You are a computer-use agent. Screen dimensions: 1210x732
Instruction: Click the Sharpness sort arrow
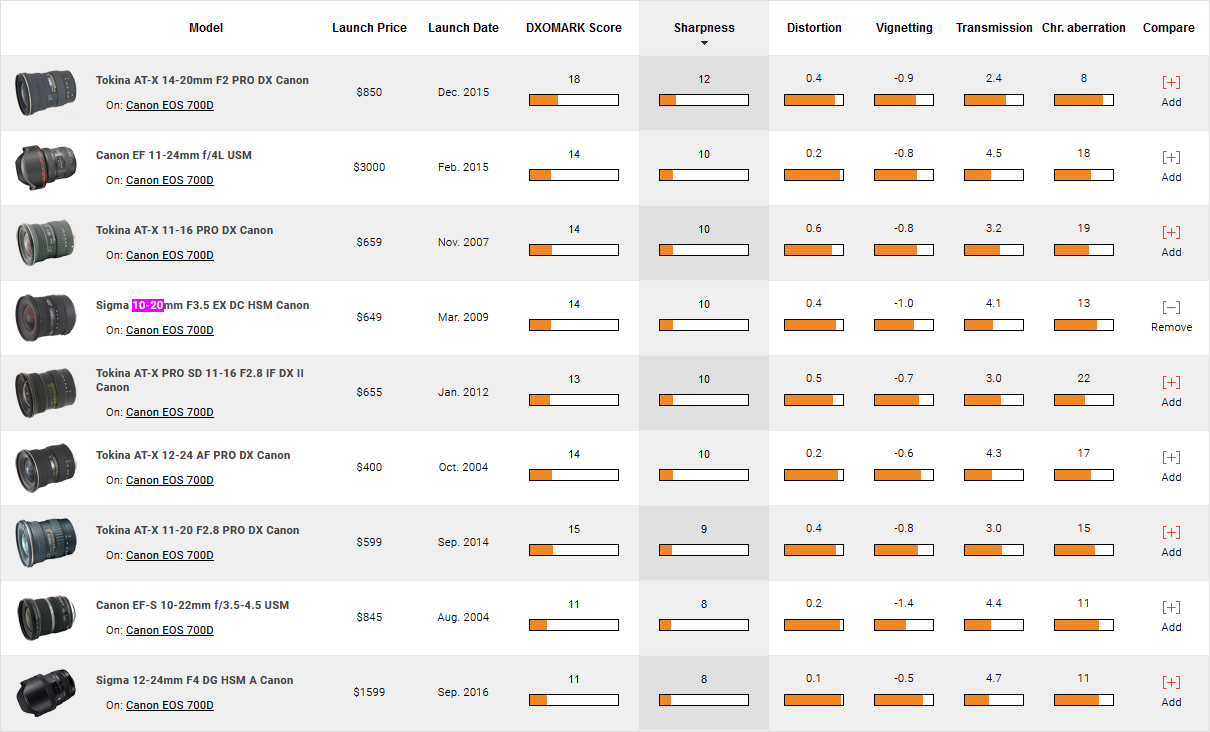704,43
